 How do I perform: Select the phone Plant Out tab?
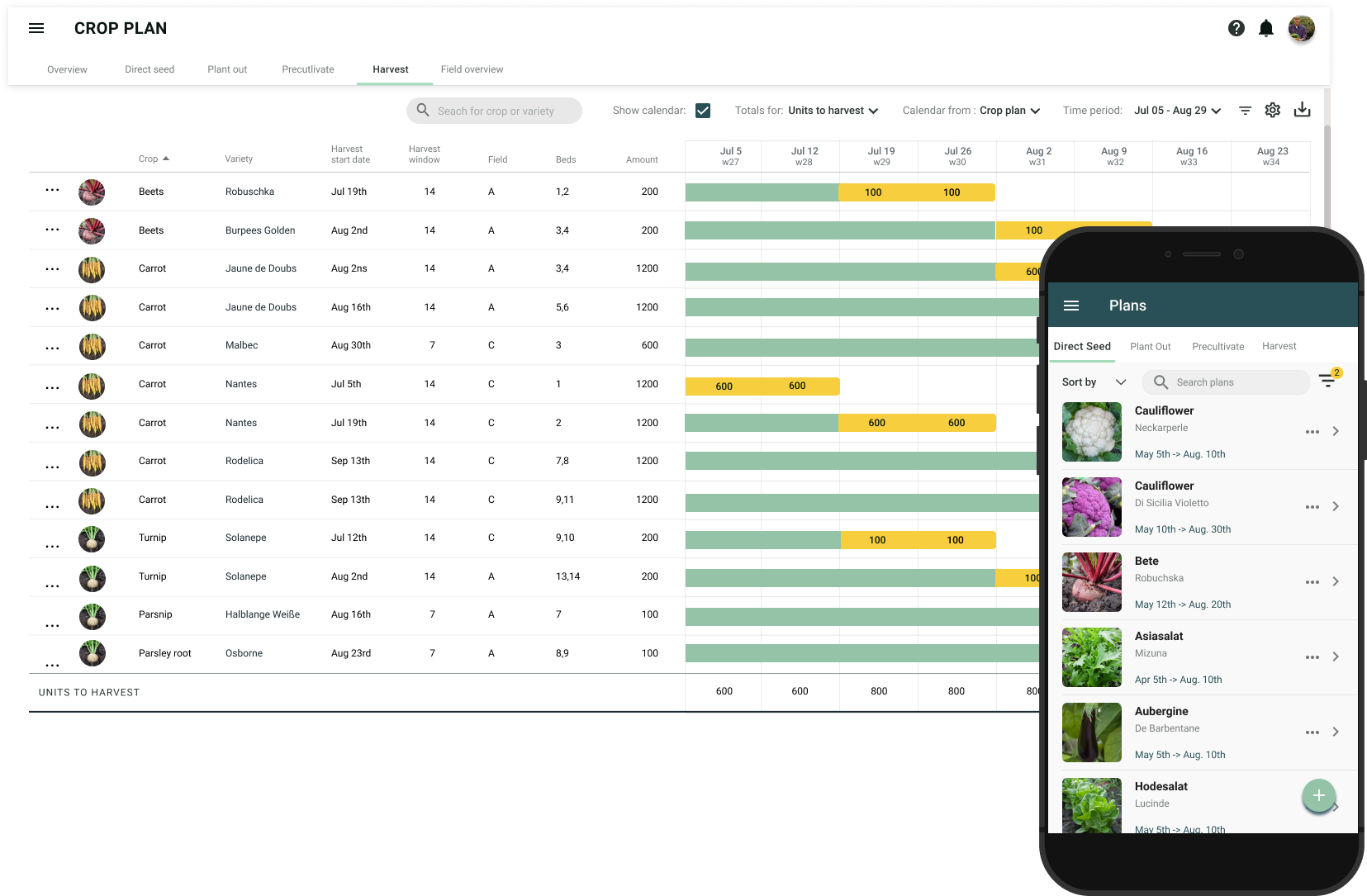pyautogui.click(x=1151, y=347)
